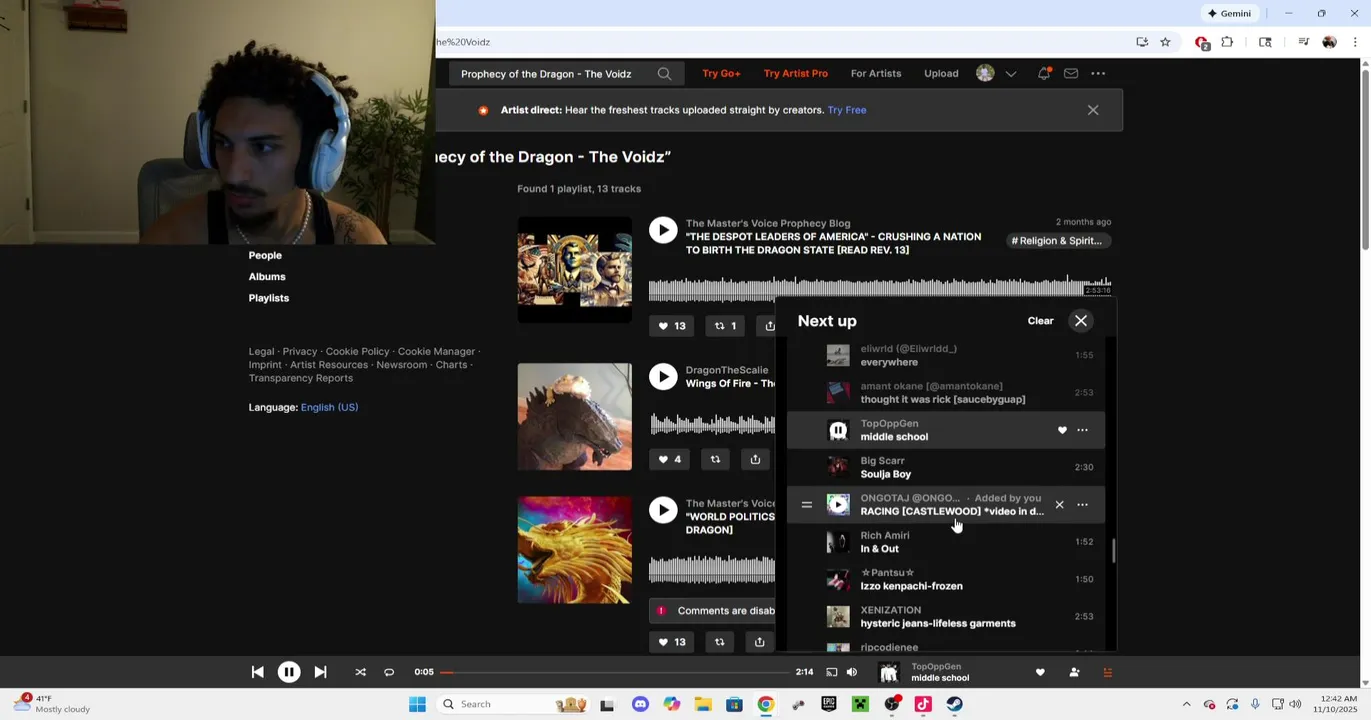Select the everywhere track by eliwrld
The width and height of the screenshot is (1371, 720).
coord(945,355)
